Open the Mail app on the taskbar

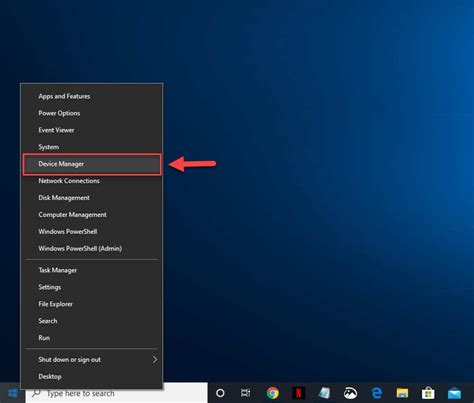454,394
